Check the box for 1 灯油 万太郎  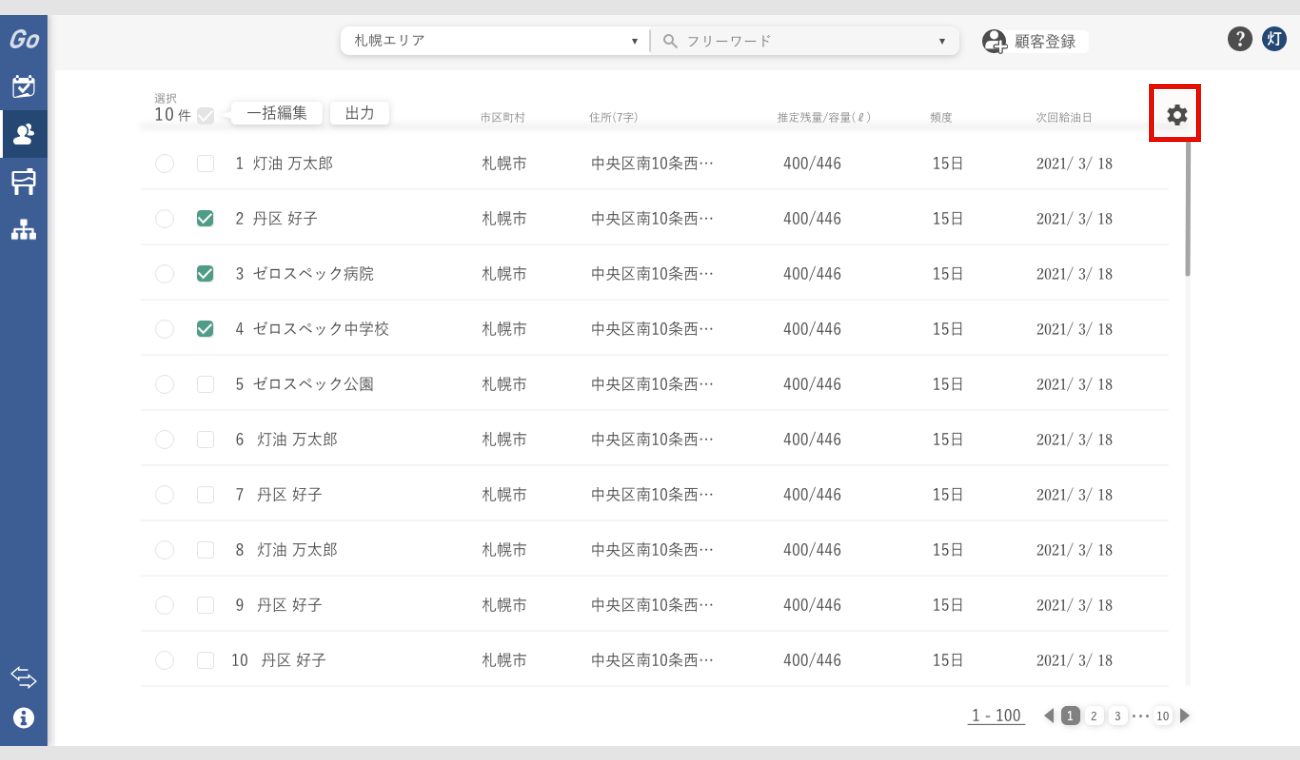tap(206, 163)
